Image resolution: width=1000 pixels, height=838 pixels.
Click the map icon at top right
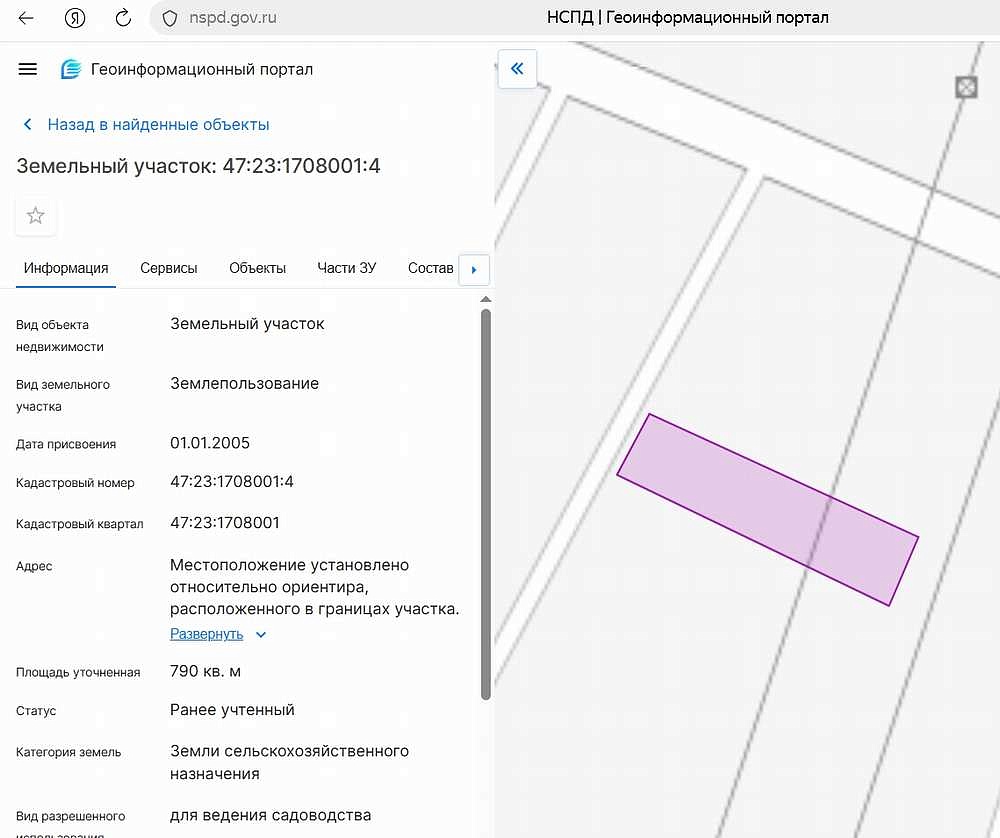tap(966, 87)
